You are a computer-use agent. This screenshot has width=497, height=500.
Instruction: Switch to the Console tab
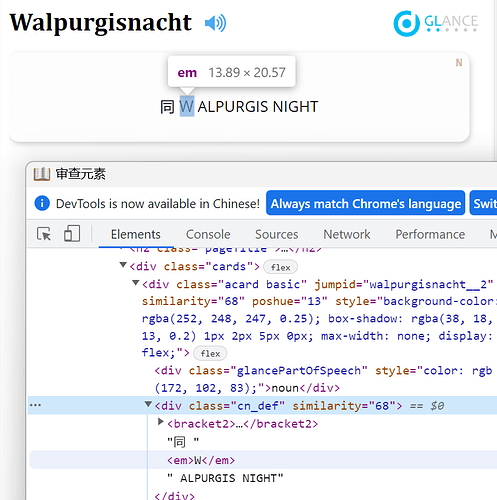[208, 234]
